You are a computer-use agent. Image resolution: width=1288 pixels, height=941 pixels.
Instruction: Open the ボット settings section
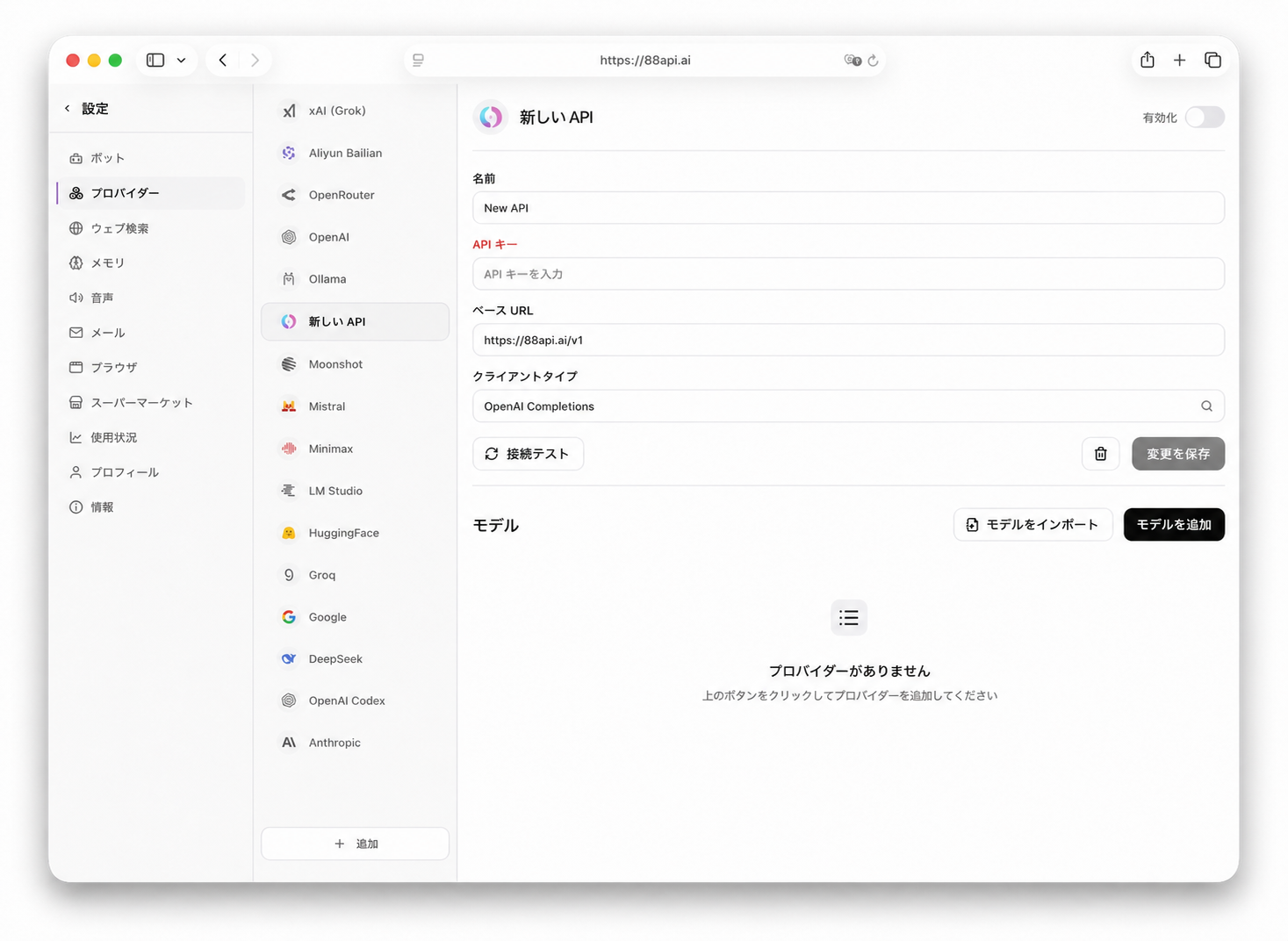[x=151, y=158]
